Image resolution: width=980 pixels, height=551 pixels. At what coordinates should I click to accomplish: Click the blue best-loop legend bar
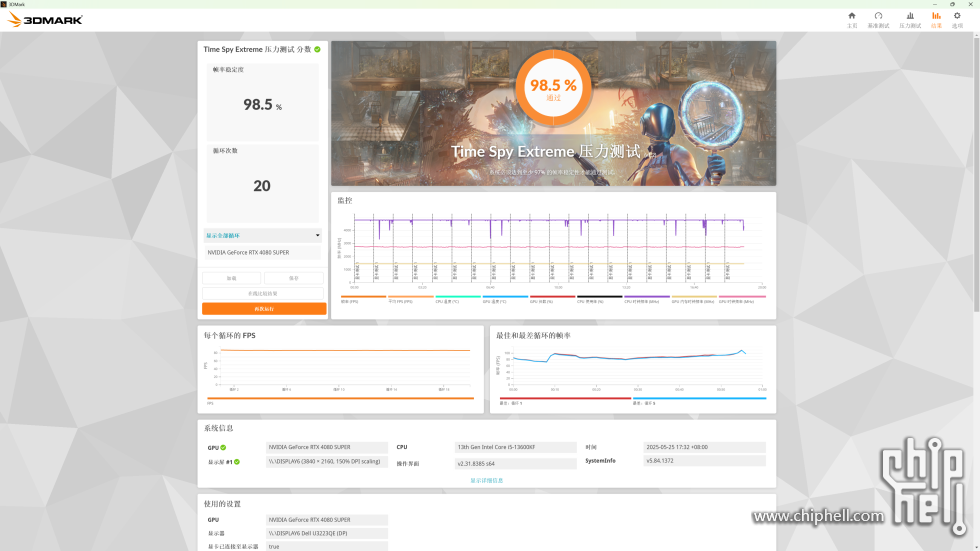tap(699, 398)
